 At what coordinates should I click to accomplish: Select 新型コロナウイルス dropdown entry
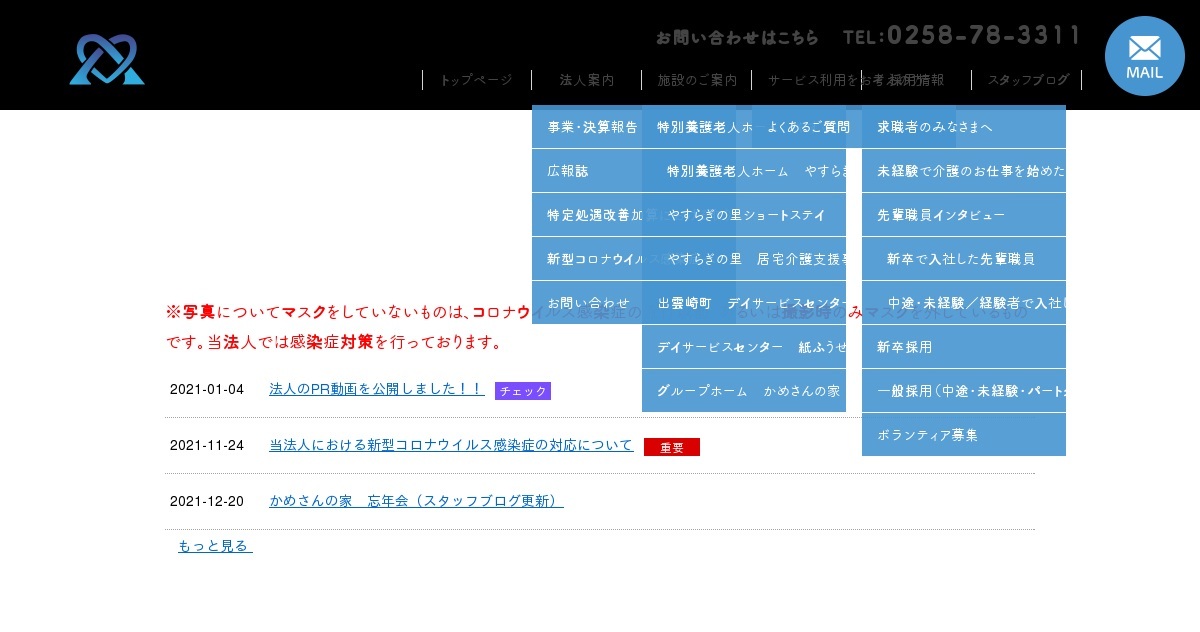[x=587, y=259]
